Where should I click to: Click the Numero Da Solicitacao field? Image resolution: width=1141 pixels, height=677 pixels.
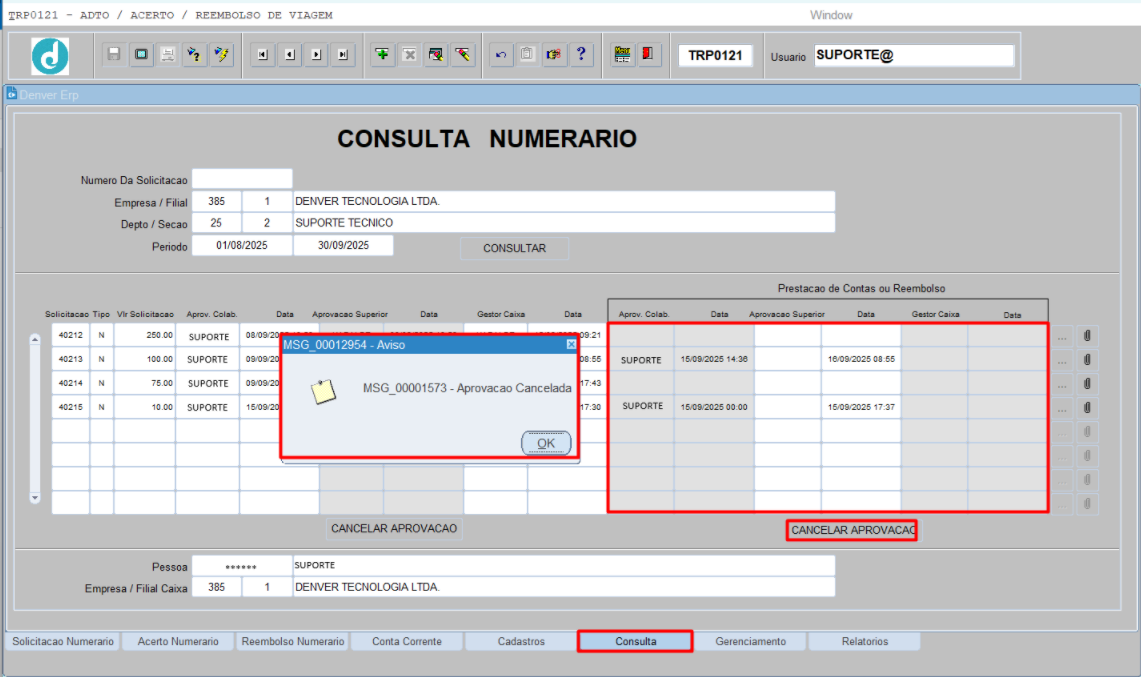click(242, 180)
